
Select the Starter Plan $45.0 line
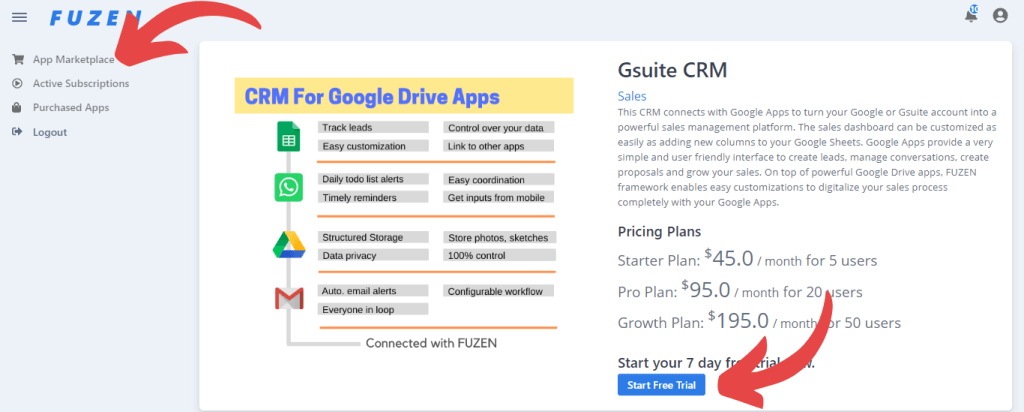[747, 259]
